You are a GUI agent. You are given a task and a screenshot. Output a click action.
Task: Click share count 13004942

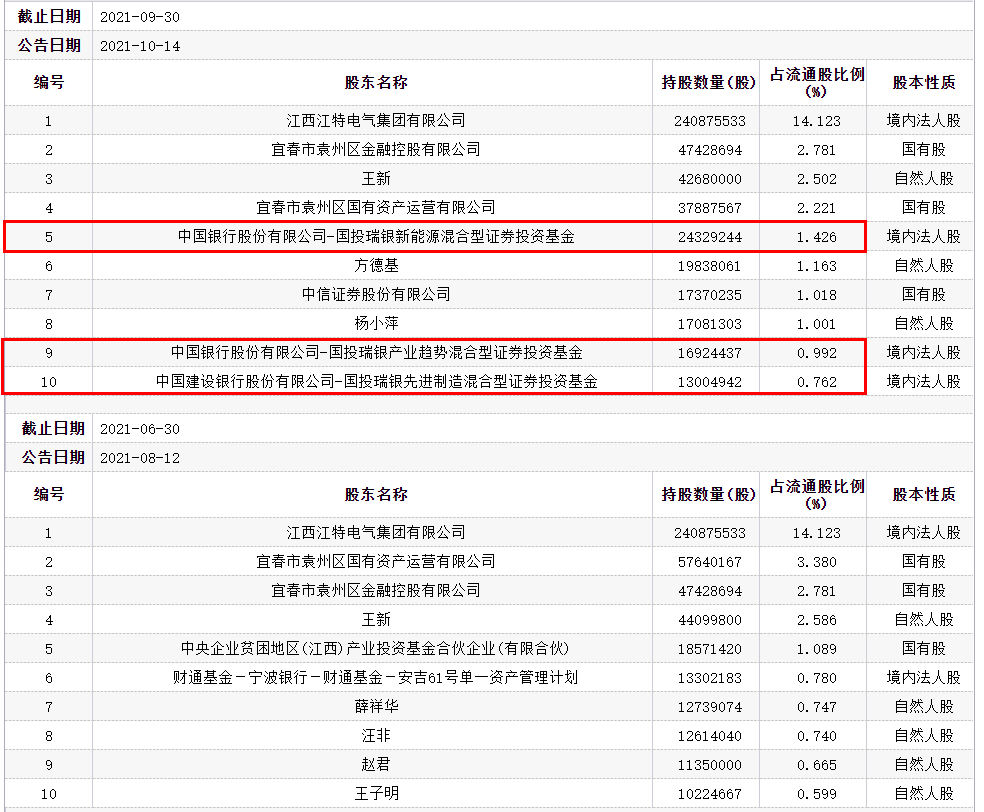click(x=710, y=382)
